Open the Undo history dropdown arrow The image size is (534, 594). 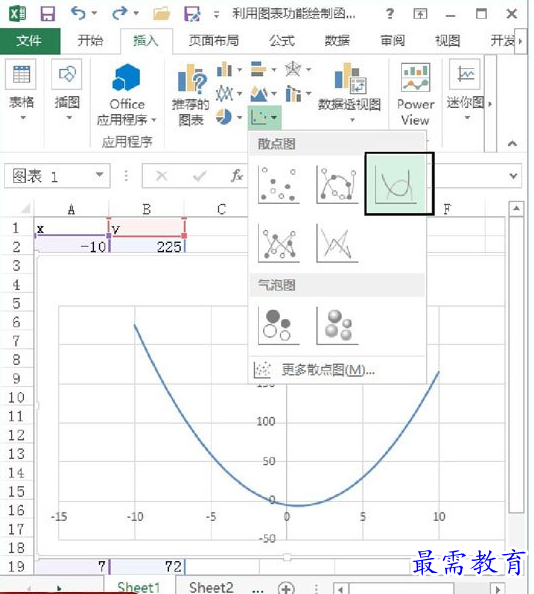click(x=94, y=13)
